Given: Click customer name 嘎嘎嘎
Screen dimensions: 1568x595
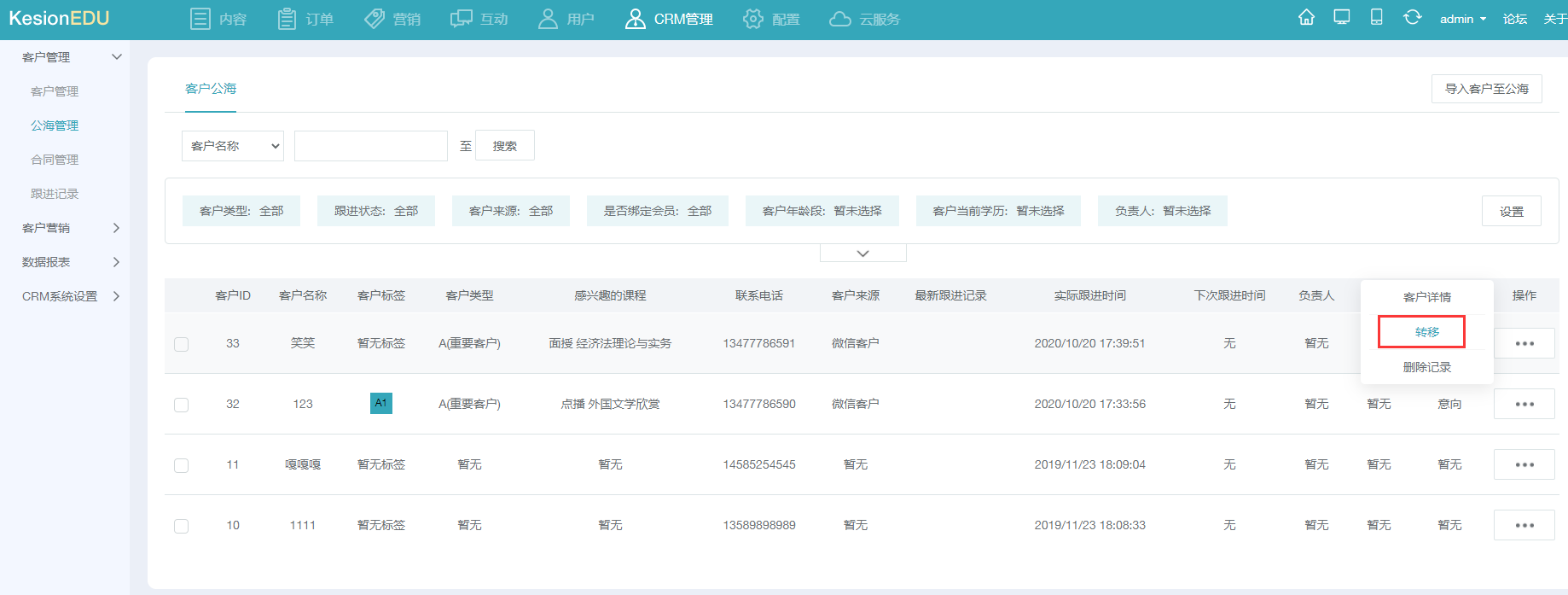Looking at the screenshot, I should click(303, 464).
